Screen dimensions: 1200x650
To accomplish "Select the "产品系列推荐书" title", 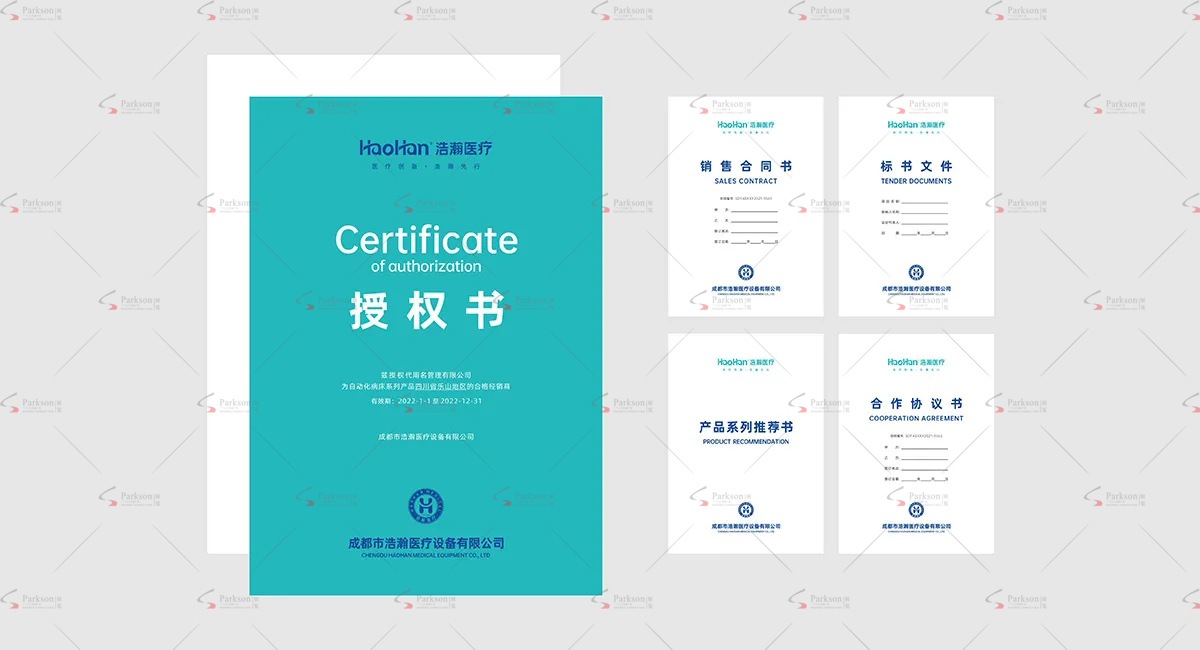I will point(746,428).
